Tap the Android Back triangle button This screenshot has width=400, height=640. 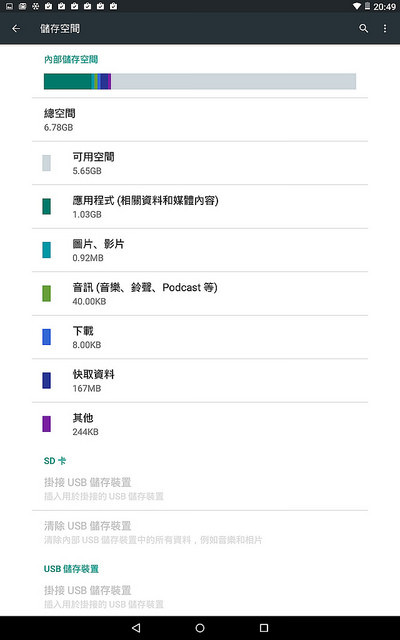coord(136,628)
